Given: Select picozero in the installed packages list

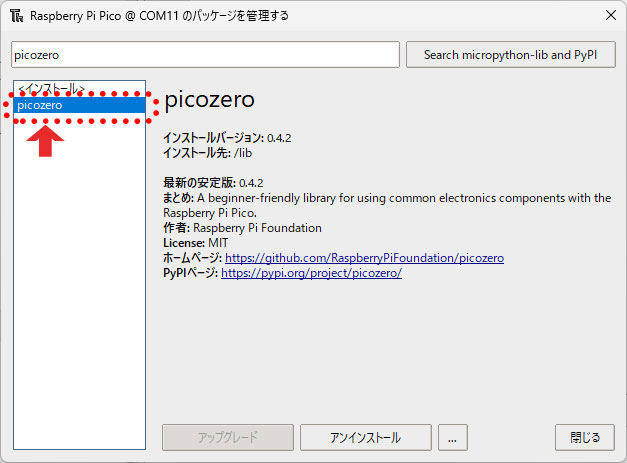Looking at the screenshot, I should click(x=79, y=105).
